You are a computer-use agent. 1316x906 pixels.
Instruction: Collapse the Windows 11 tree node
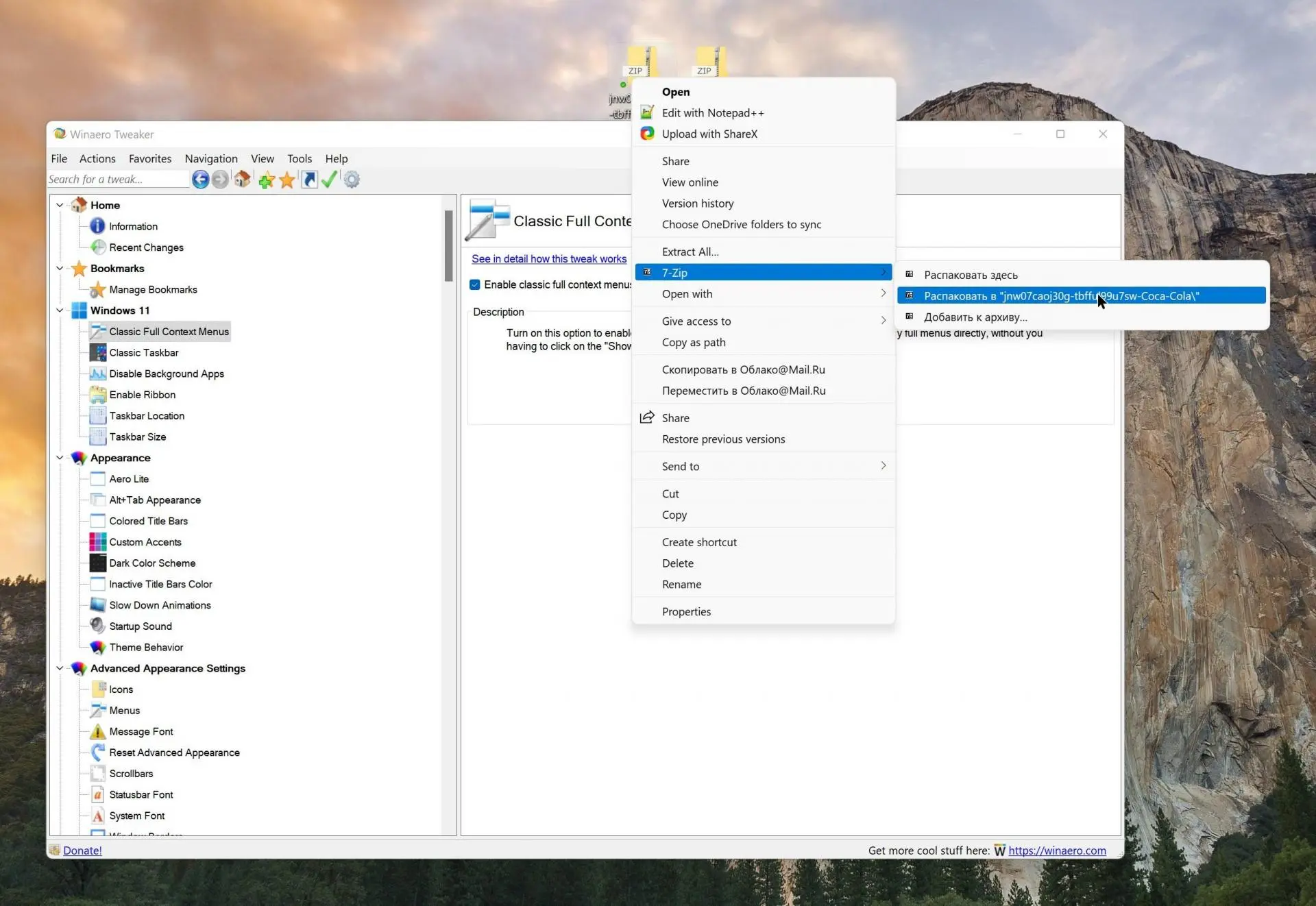coord(60,310)
